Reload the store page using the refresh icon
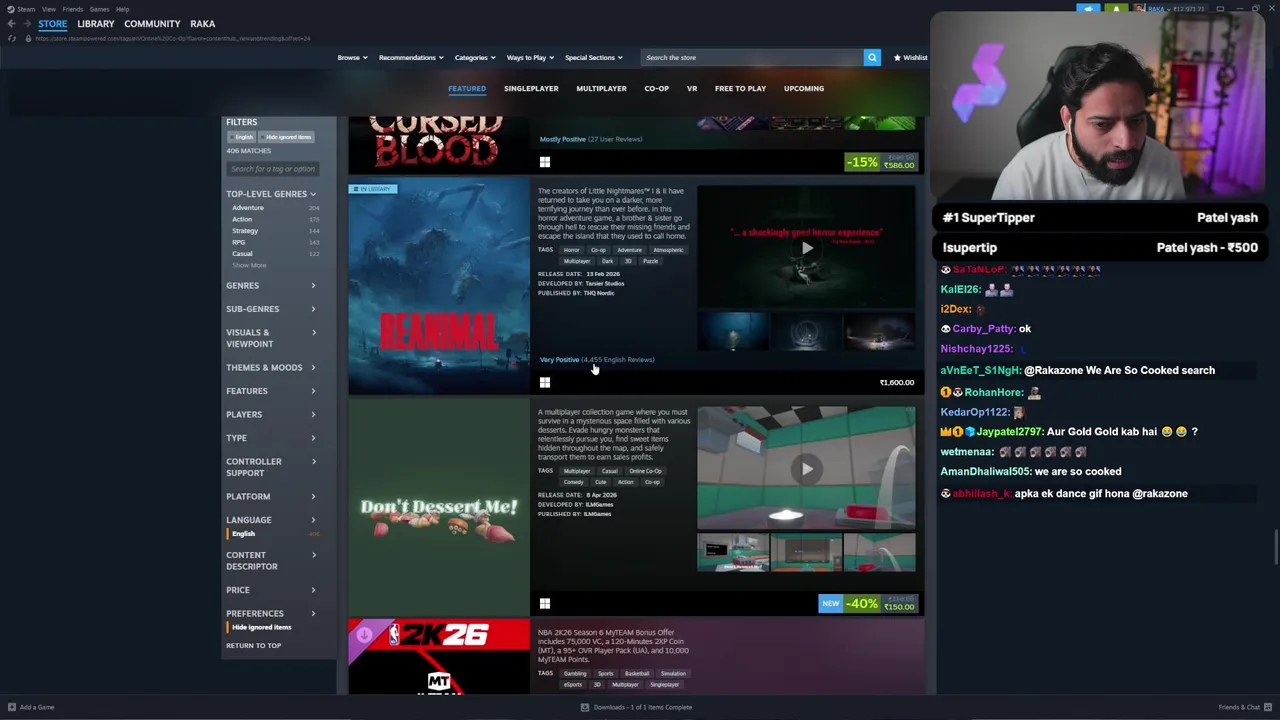This screenshot has height=720, width=1280. [12, 38]
